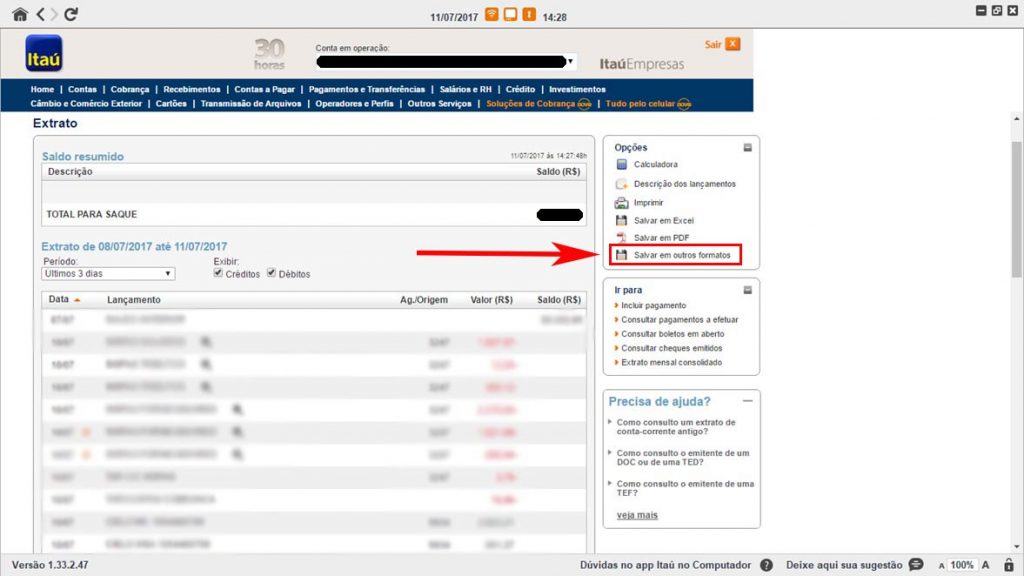Viewport: 1024px width, 576px height.
Task: Click the reload page icon
Action: tap(71, 14)
